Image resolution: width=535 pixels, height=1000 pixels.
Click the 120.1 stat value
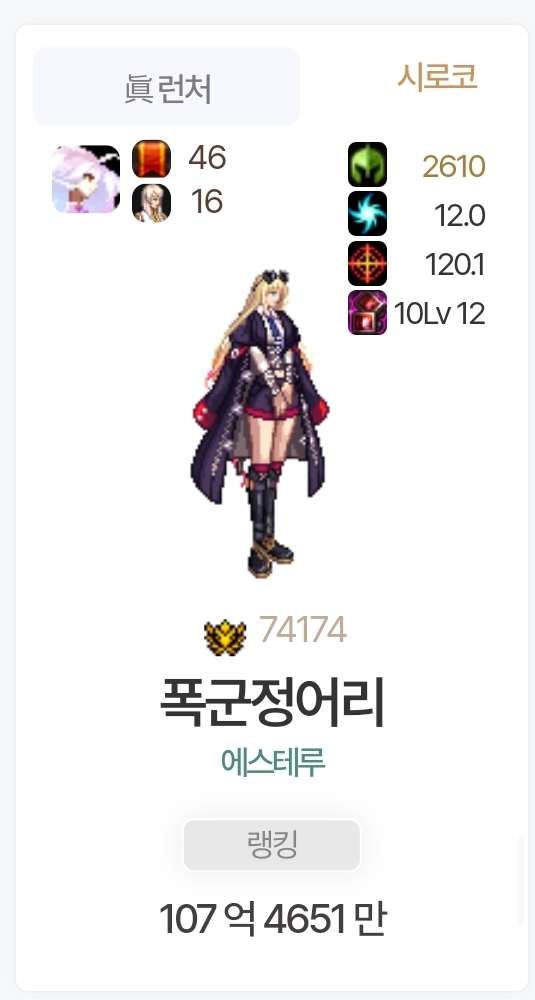click(455, 265)
